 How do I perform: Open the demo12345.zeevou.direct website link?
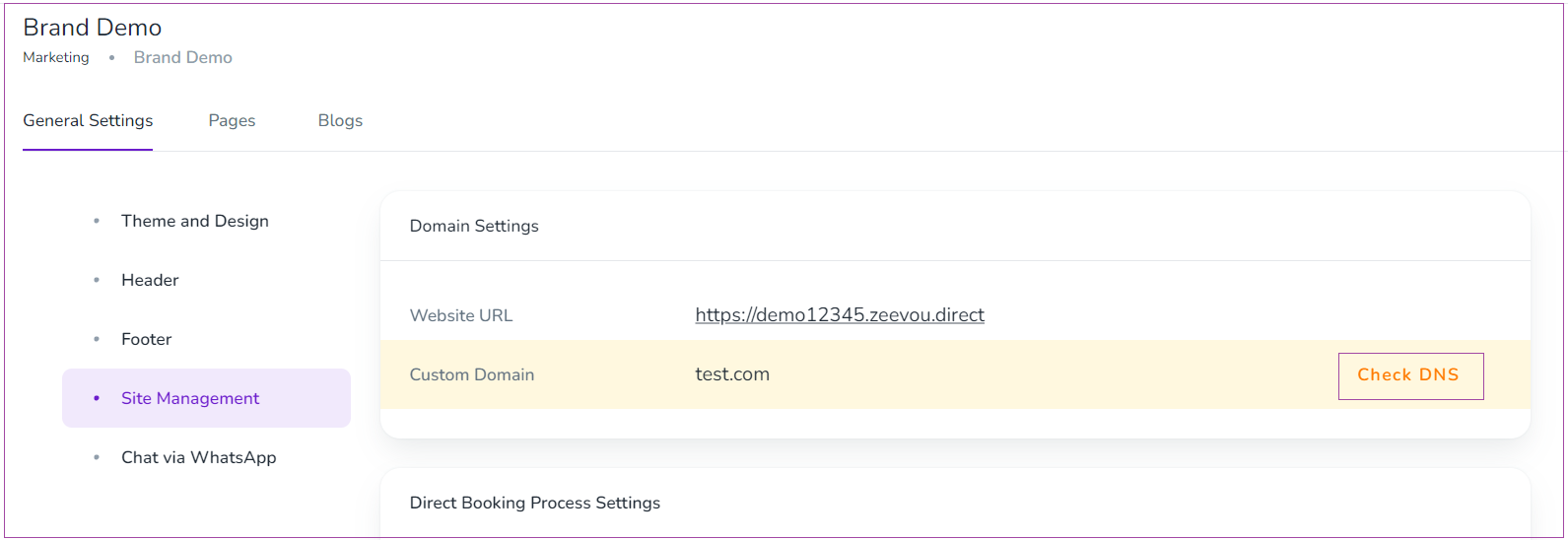[839, 315]
